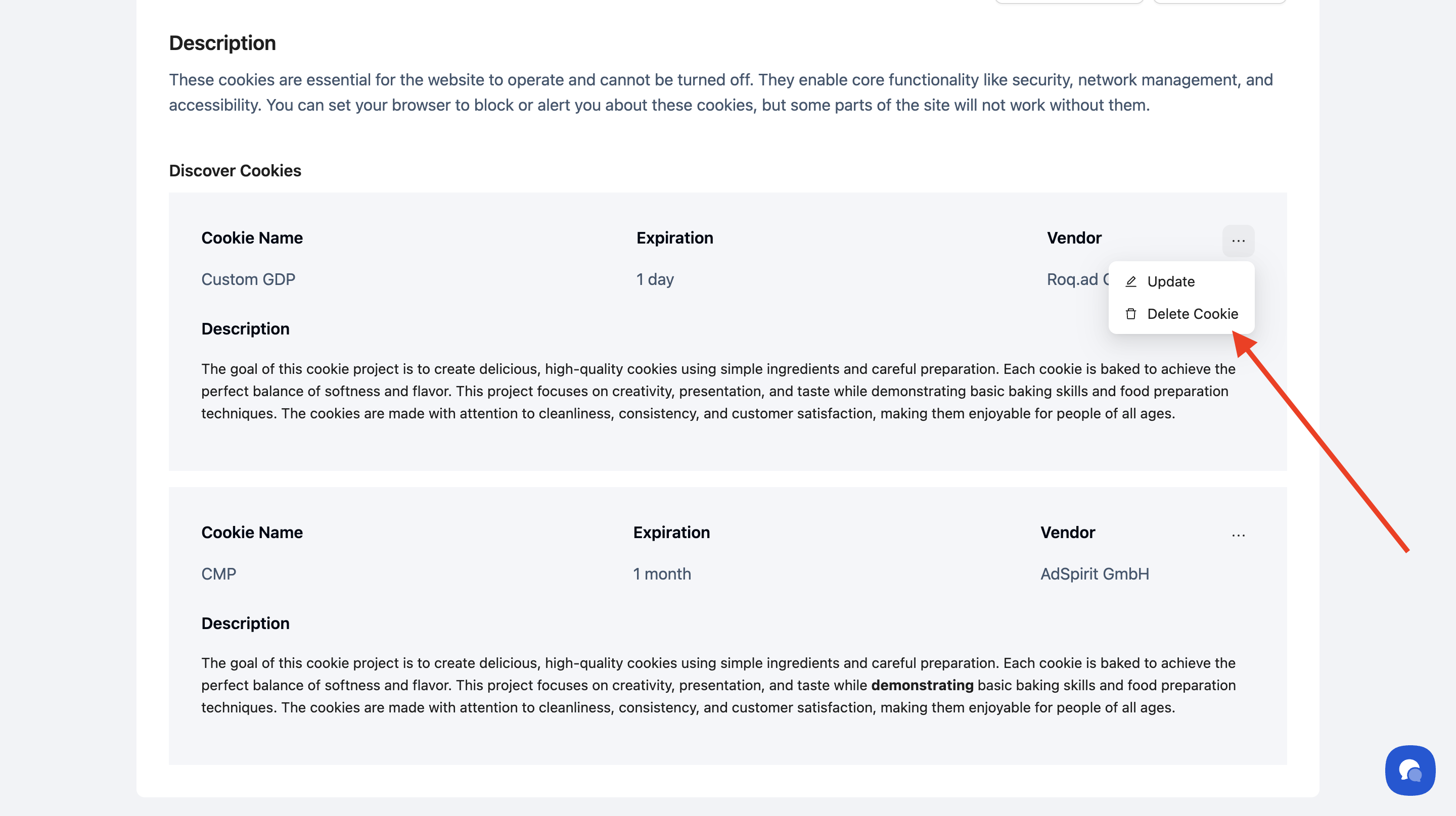Open the chat support widget

click(x=1409, y=770)
